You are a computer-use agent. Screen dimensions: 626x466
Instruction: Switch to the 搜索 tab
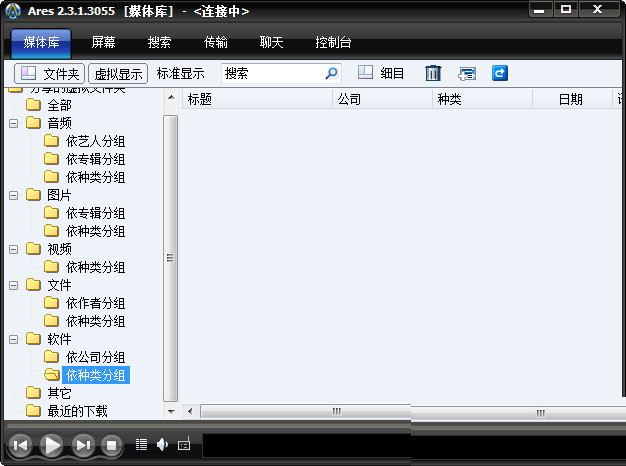tap(159, 43)
